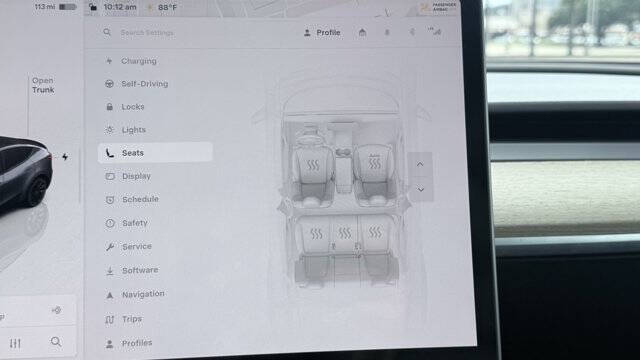Open the Trips menu item
This screenshot has width=640, height=360.
coord(124,319)
